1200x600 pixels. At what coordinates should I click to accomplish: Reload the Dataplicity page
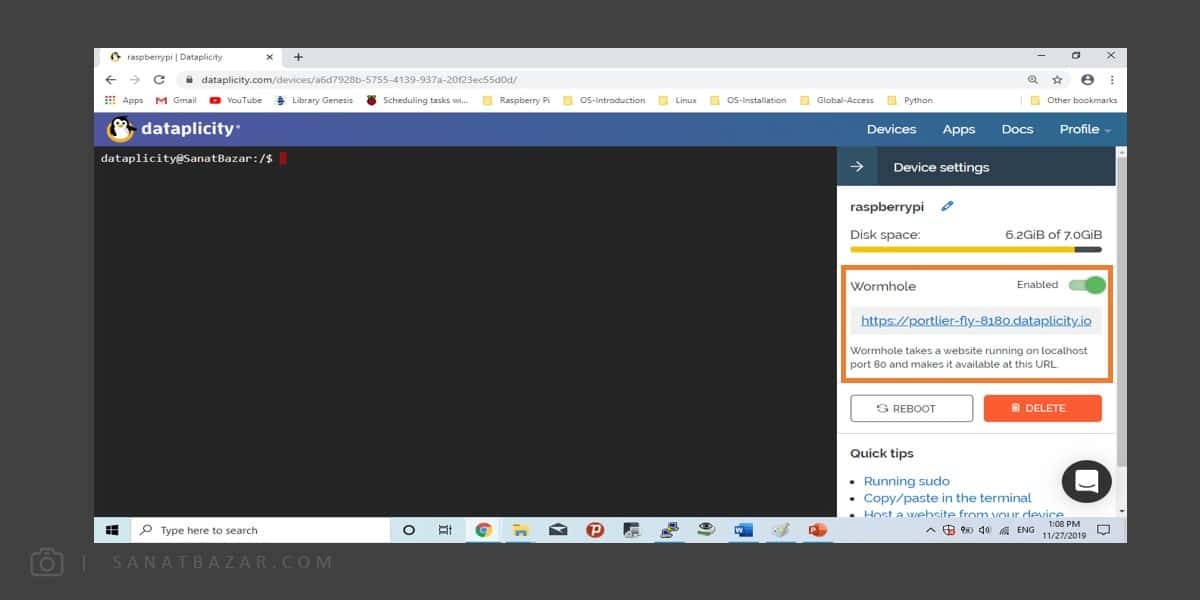click(159, 80)
